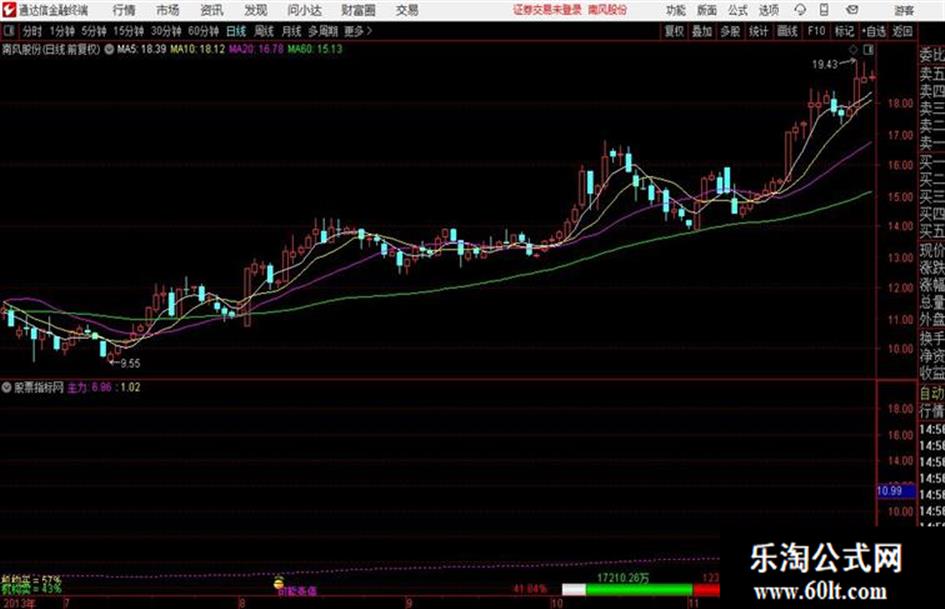Switch to the 5分钟 period tab
Screen dimensions: 945x609
[93, 31]
